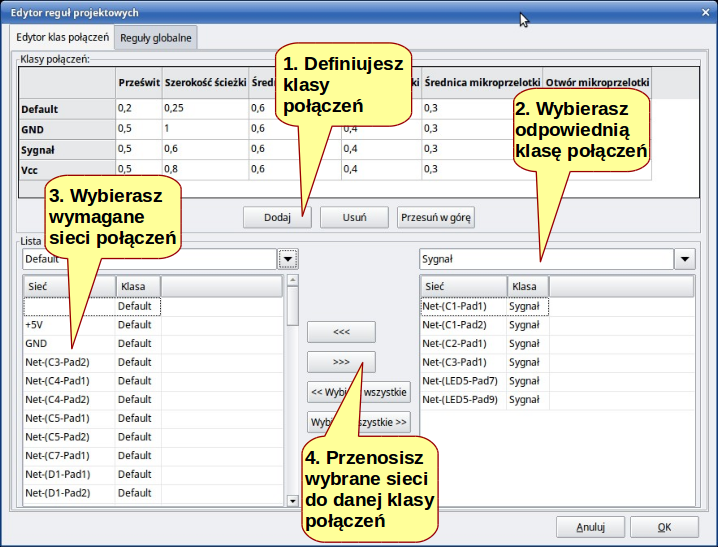718x547 pixels.
Task: Select Net-(LED5-Pad9) in the right list
Action: (x=557, y=400)
